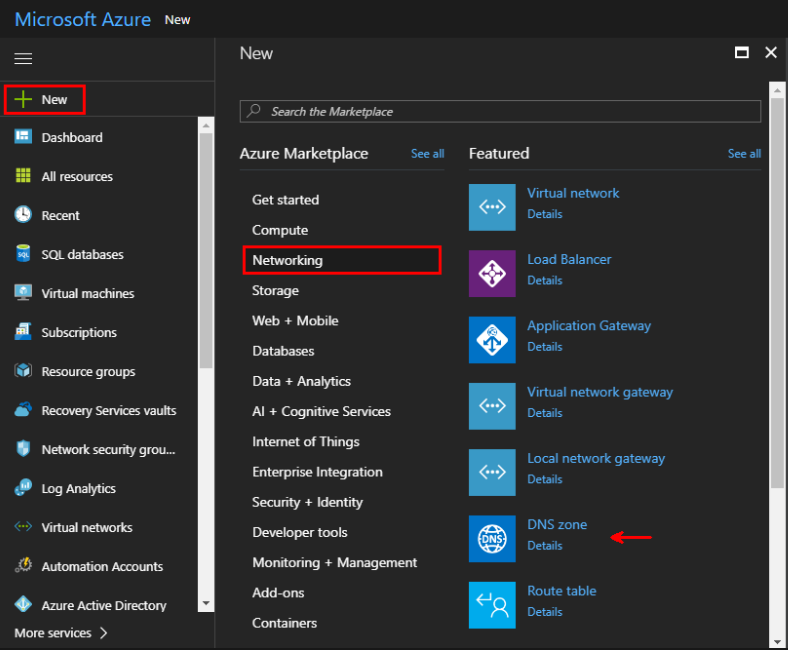
Task: Click the magnifier icon in Marketplace search
Action: click(x=254, y=110)
